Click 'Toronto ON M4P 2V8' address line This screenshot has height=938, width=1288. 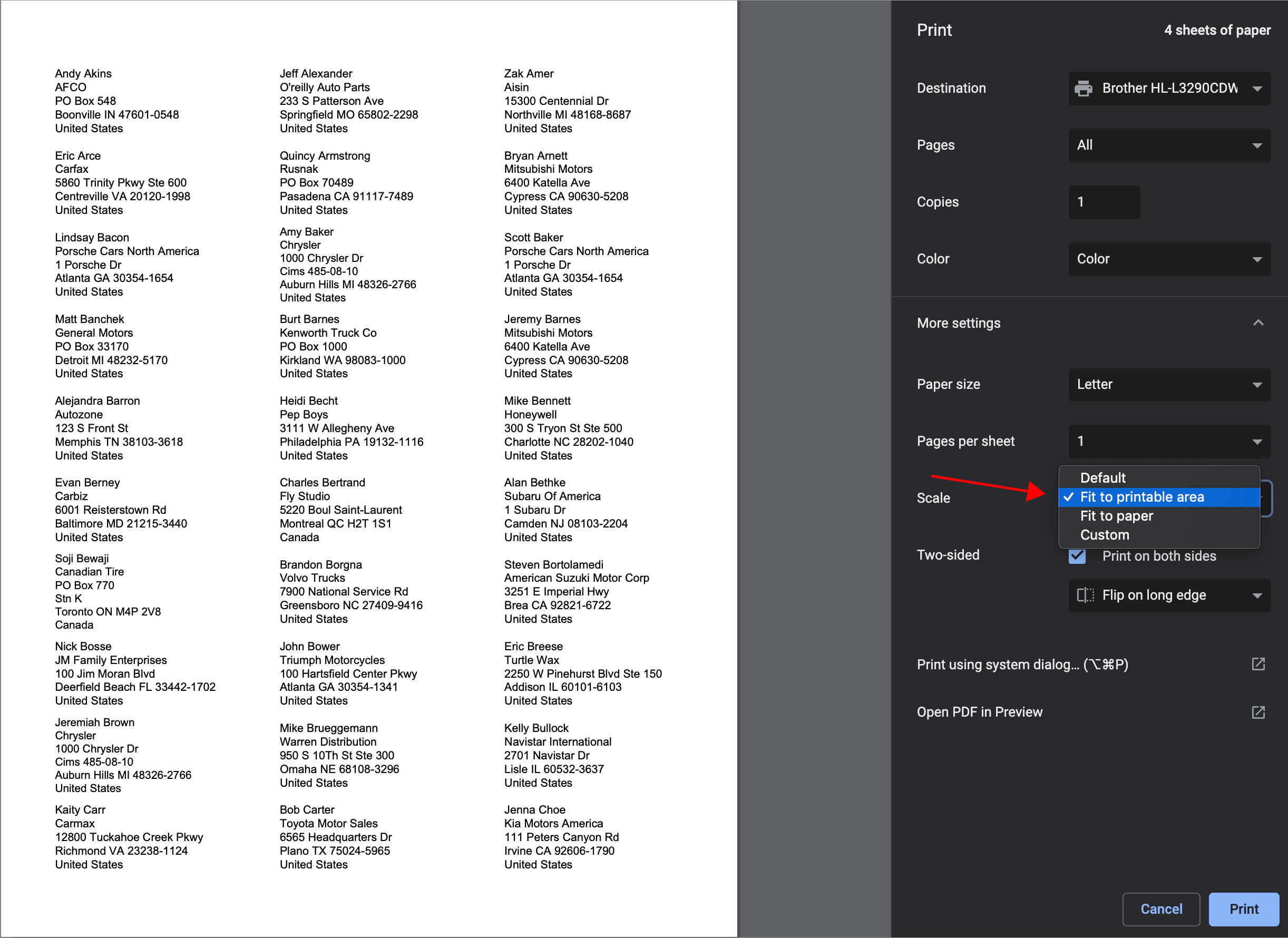click(x=108, y=611)
